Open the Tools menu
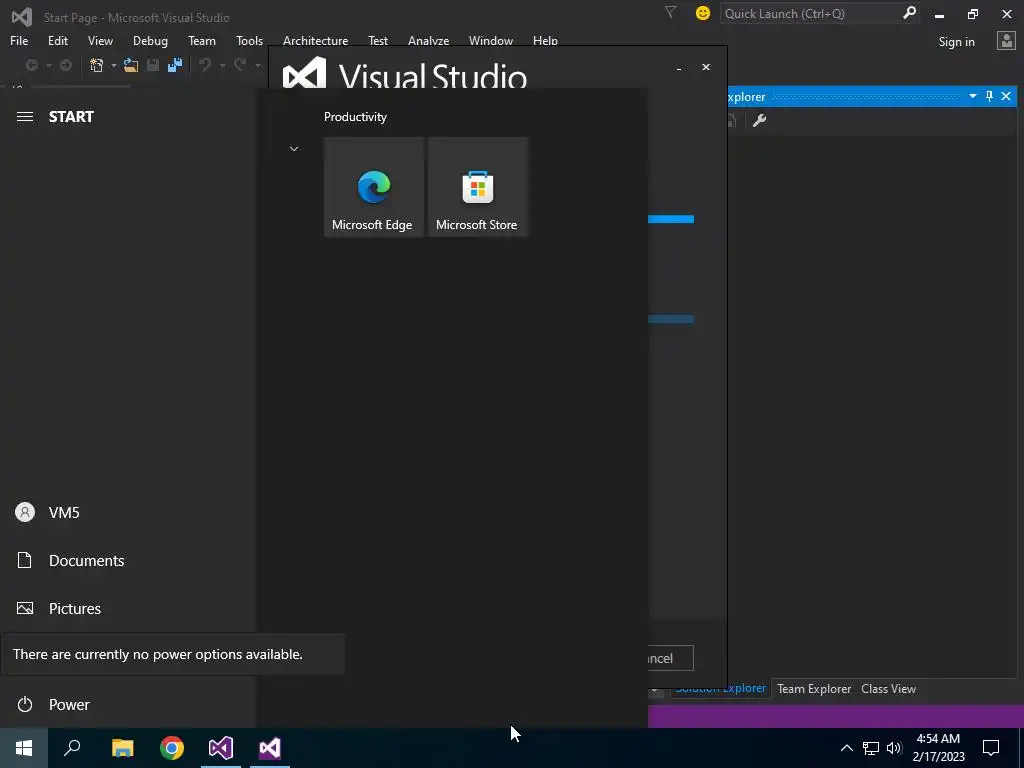The height and width of the screenshot is (768, 1024). point(249,40)
